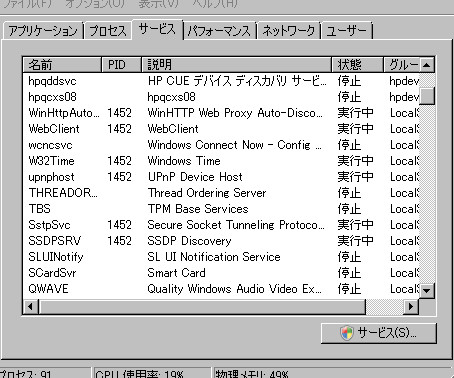This screenshot has width=454, height=378.
Task: Click 停止 status in the hpqddsvc row
Action: pos(349,81)
